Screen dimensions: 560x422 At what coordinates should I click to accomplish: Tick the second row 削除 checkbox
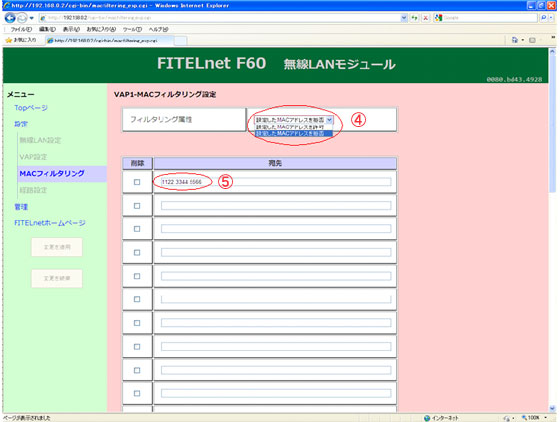[x=137, y=206]
